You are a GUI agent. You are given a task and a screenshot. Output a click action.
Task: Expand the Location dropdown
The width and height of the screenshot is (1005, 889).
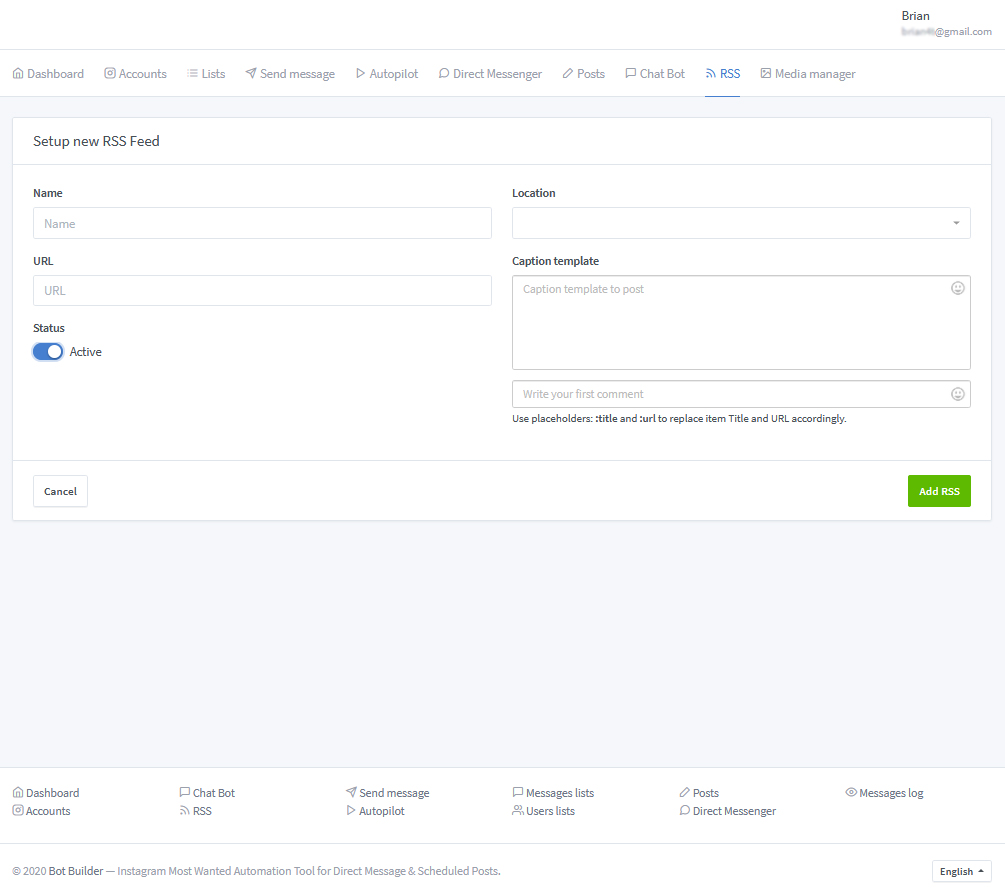tap(741, 223)
